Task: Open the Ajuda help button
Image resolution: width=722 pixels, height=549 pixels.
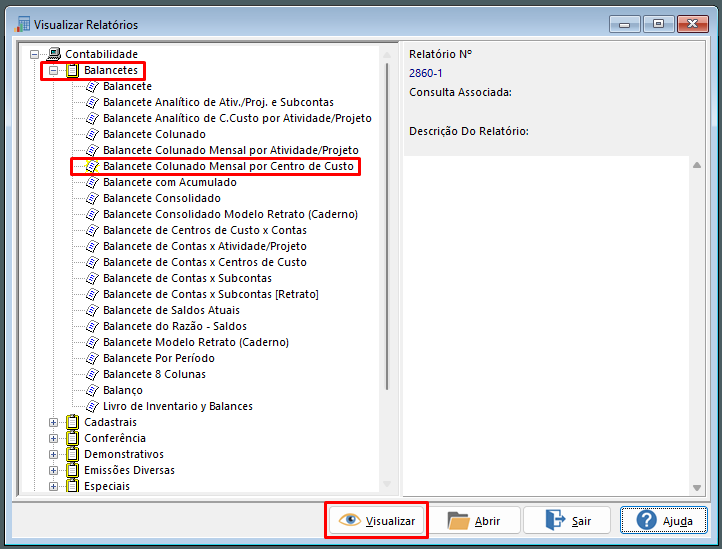Action: 664,520
